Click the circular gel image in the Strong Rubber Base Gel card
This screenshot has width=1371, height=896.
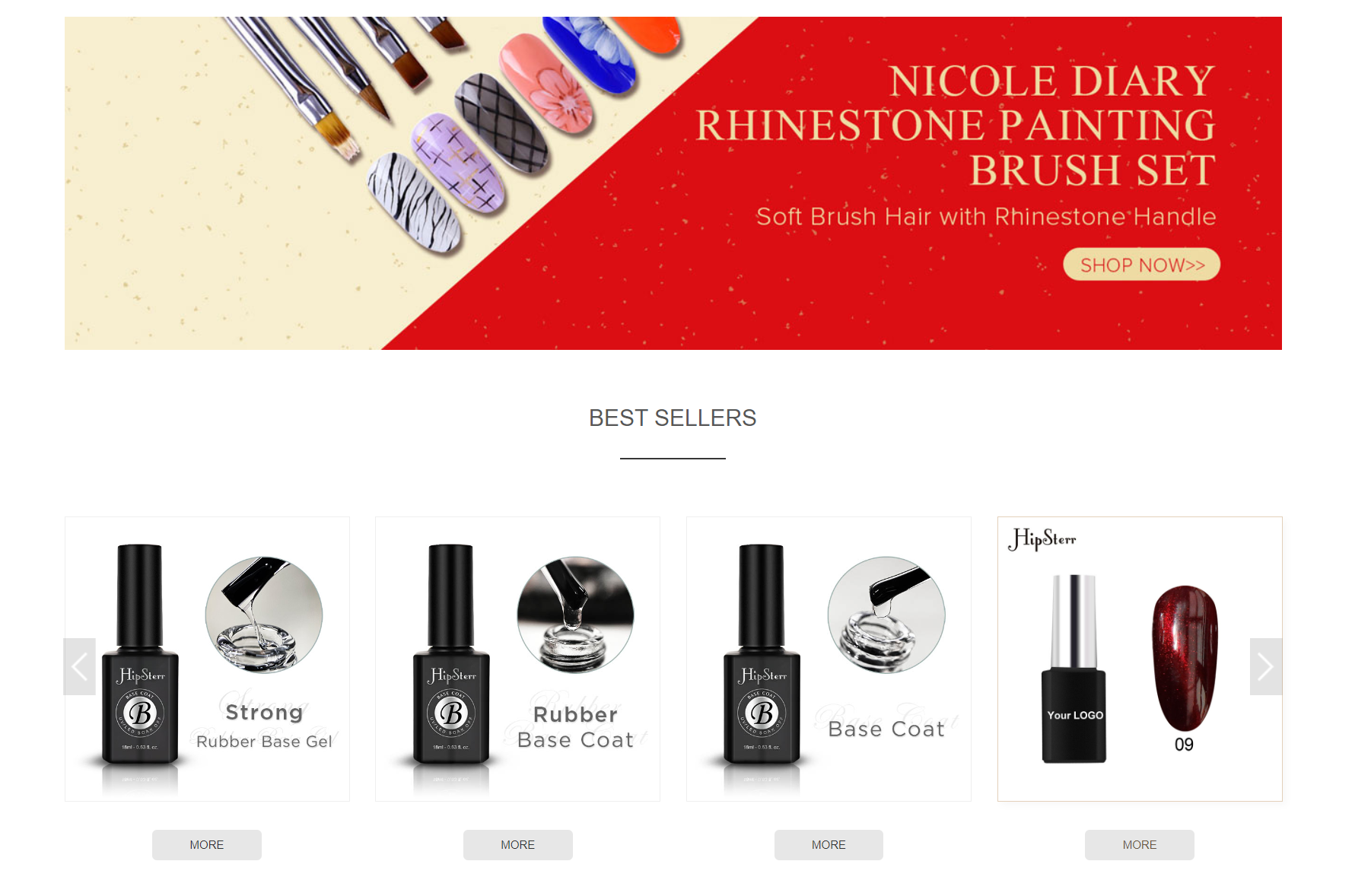point(264,615)
